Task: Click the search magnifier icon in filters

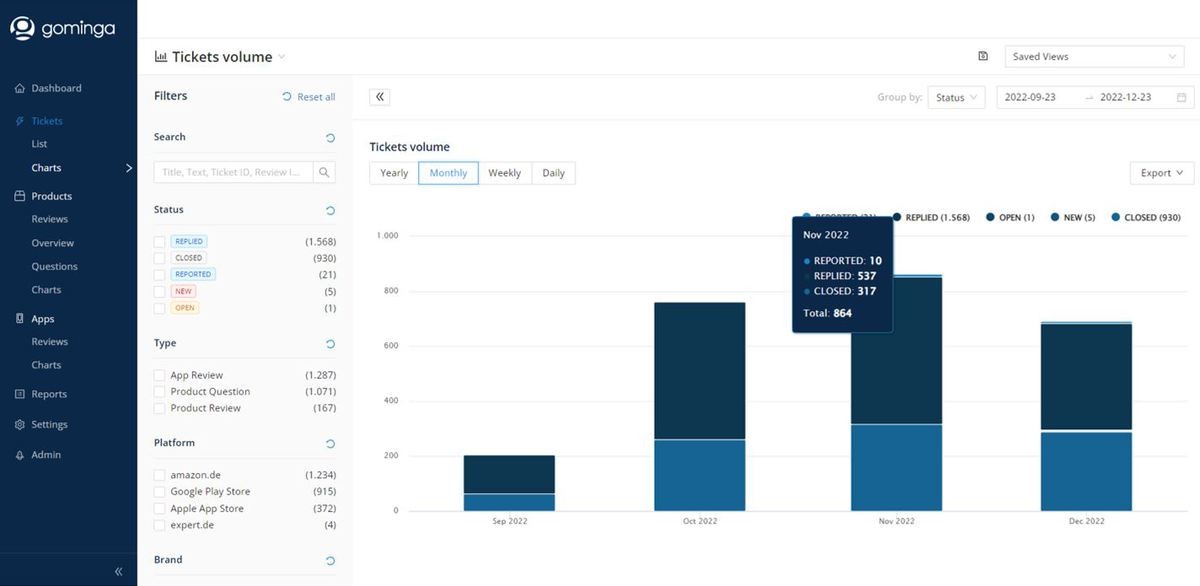Action: click(324, 172)
